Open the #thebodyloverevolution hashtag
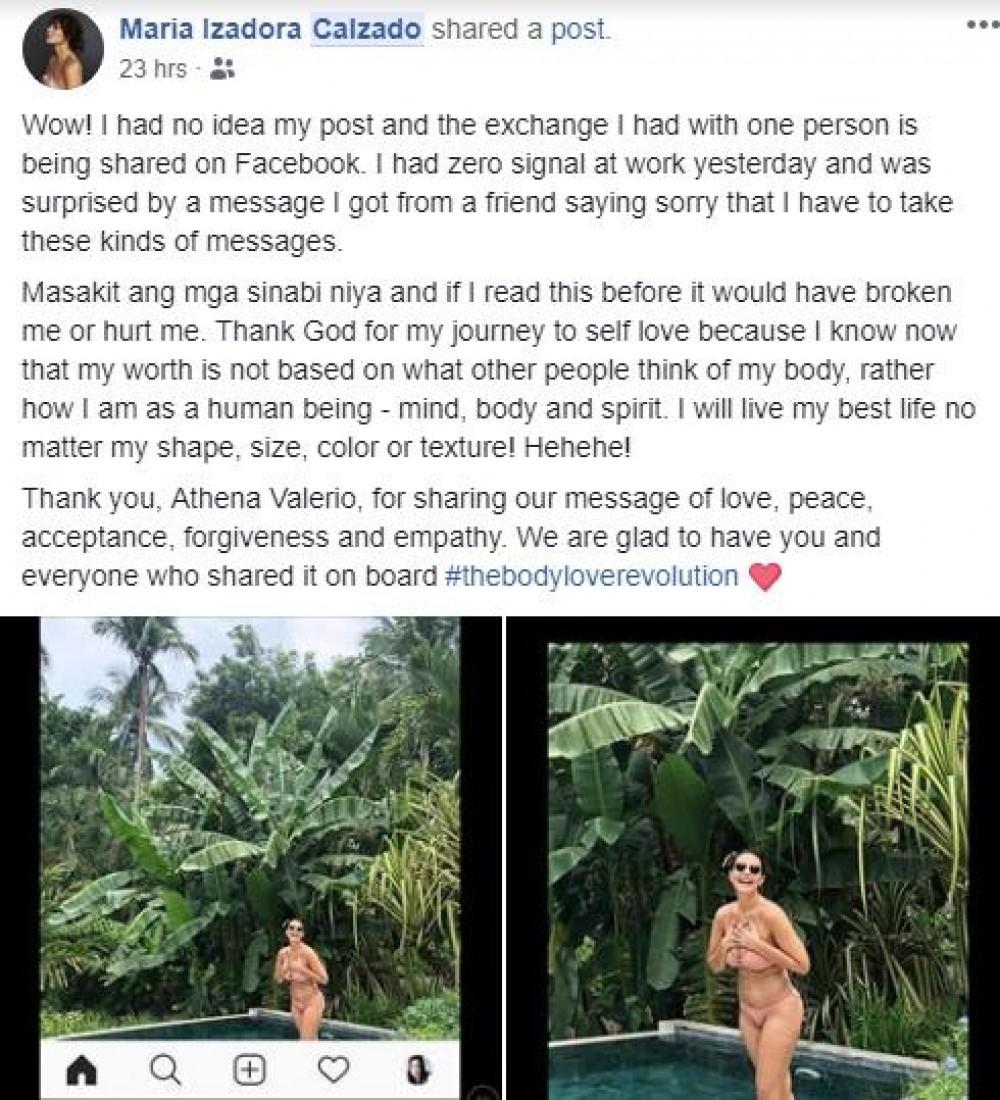This screenshot has width=1000, height=1100. (594, 576)
